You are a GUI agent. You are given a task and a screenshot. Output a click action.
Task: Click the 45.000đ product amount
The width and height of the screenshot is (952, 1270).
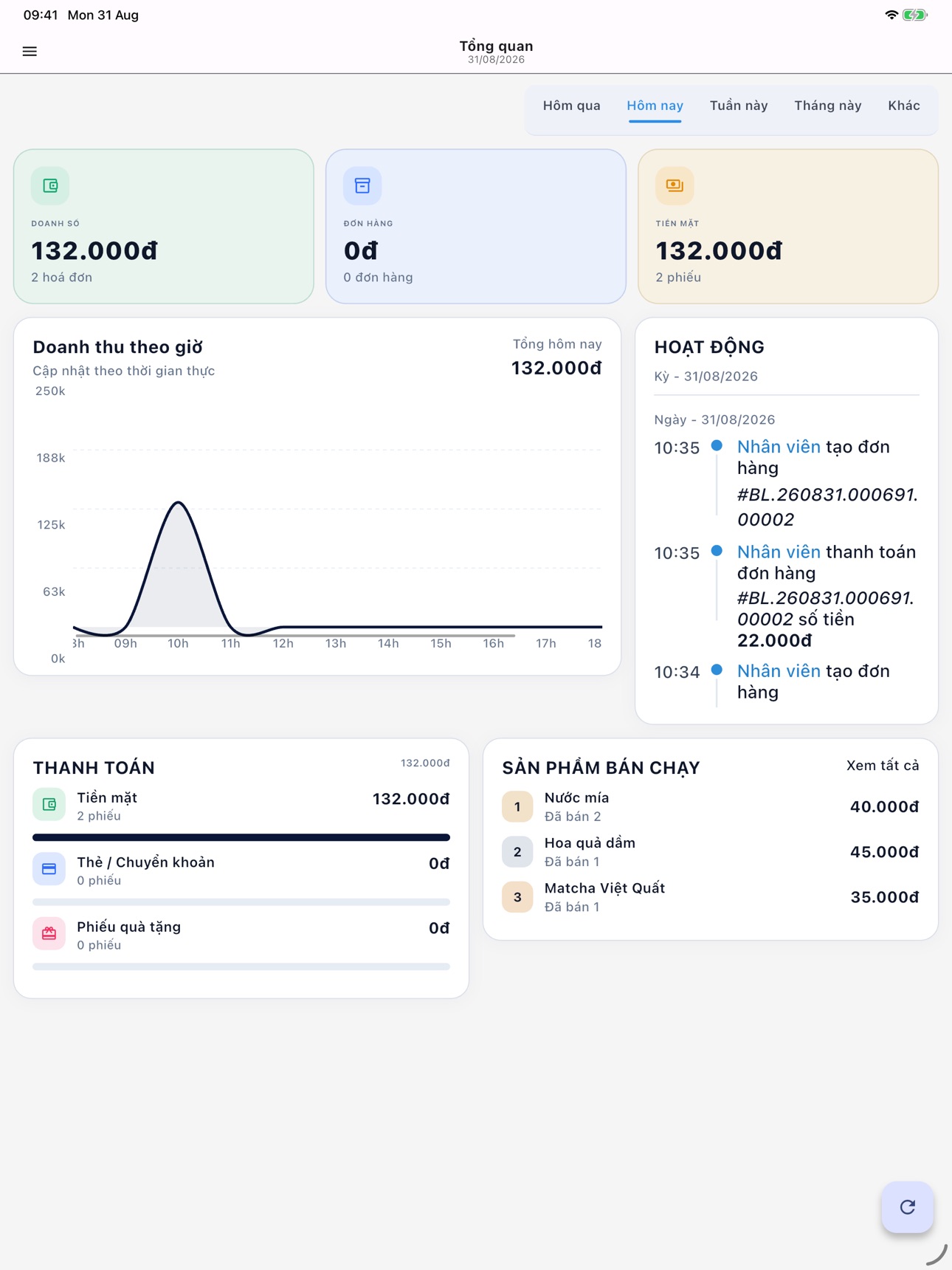[x=884, y=852]
